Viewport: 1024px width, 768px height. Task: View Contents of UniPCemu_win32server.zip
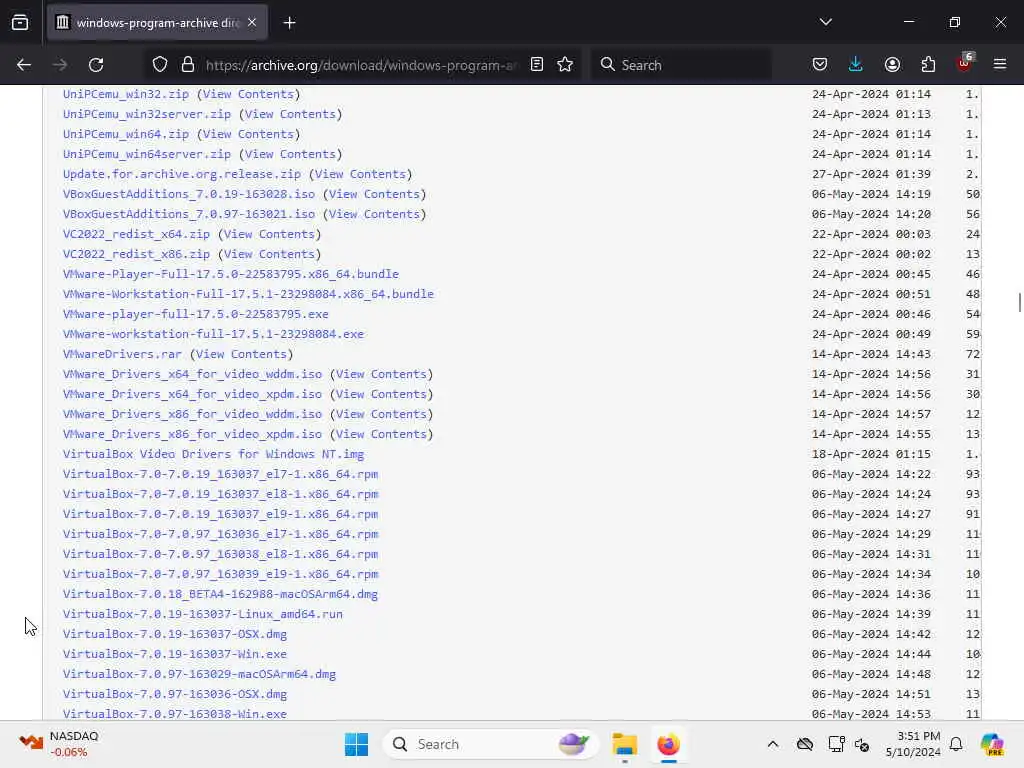pos(290,114)
